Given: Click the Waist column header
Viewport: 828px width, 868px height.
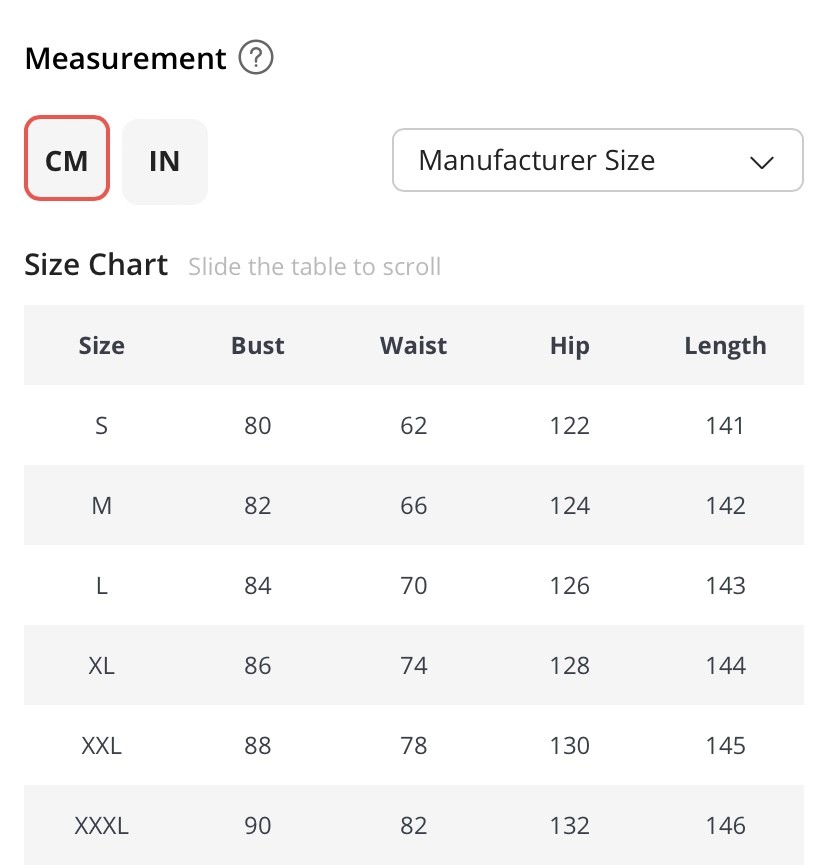Looking at the screenshot, I should pos(413,346).
